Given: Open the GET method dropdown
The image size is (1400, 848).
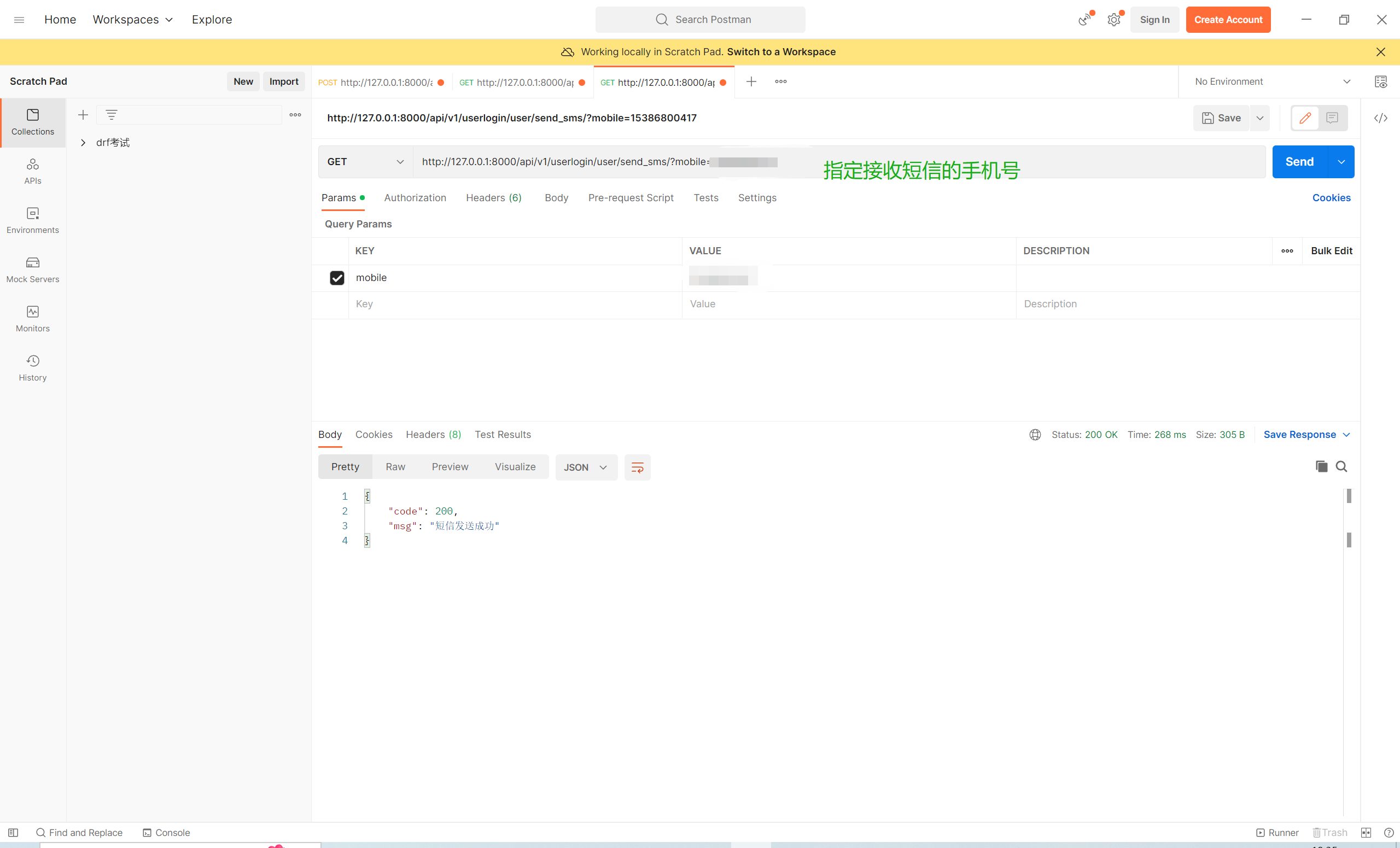Looking at the screenshot, I should click(x=365, y=162).
